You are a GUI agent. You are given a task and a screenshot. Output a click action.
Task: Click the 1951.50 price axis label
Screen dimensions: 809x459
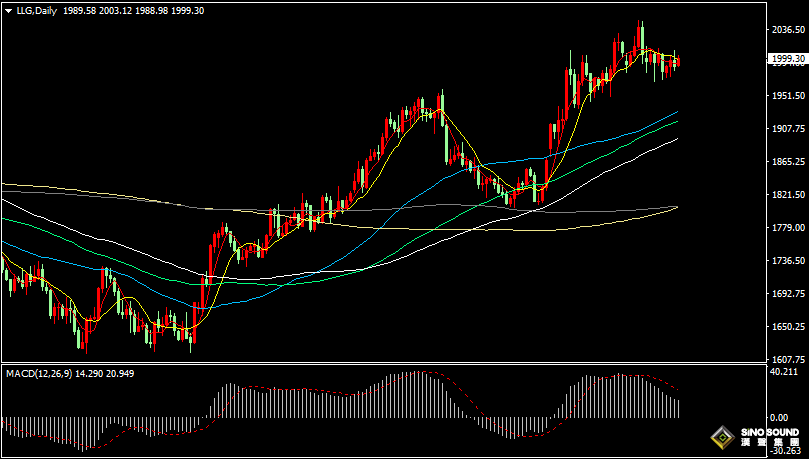(x=787, y=96)
